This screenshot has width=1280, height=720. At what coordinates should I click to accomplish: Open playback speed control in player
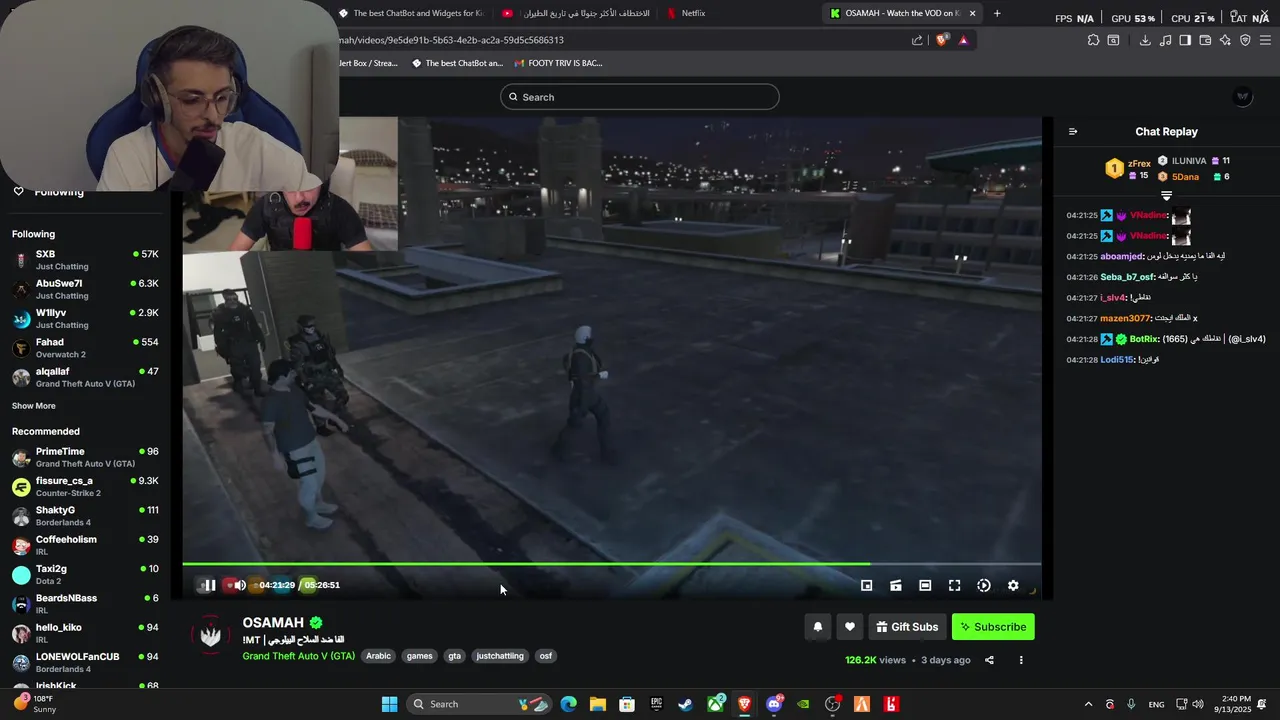[984, 586]
